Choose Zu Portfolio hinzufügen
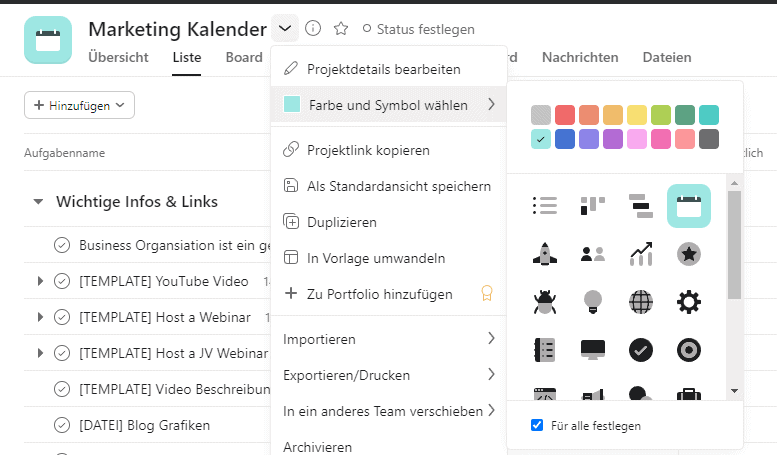Image resolution: width=777 pixels, height=455 pixels. click(388, 294)
